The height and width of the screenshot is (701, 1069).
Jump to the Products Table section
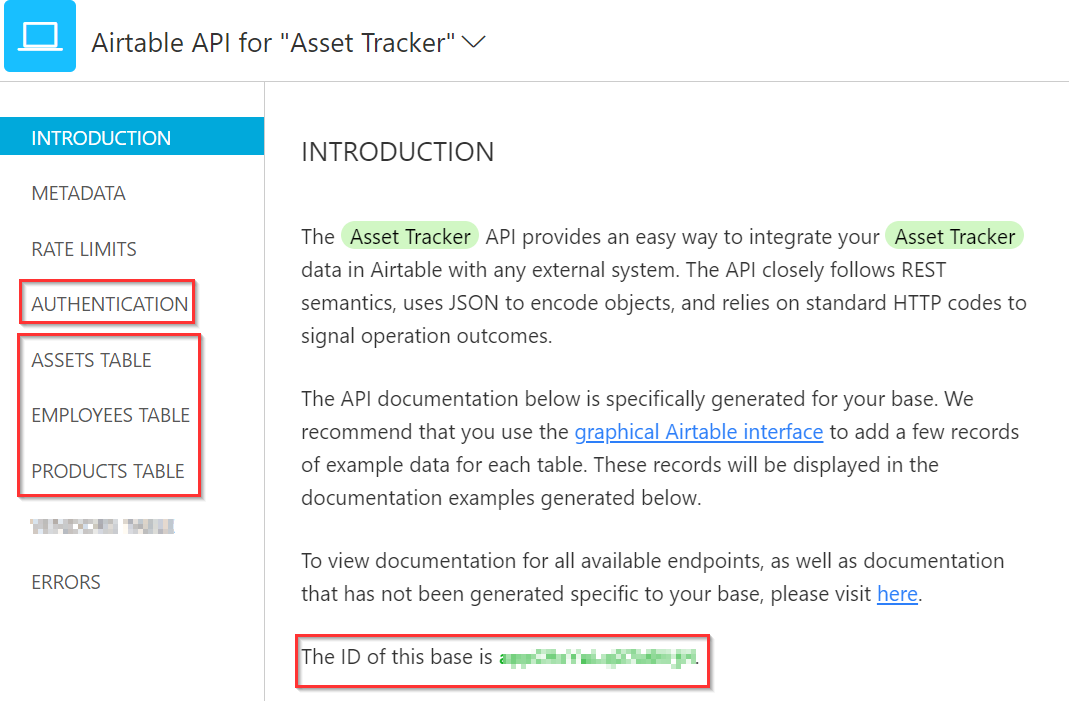108,471
